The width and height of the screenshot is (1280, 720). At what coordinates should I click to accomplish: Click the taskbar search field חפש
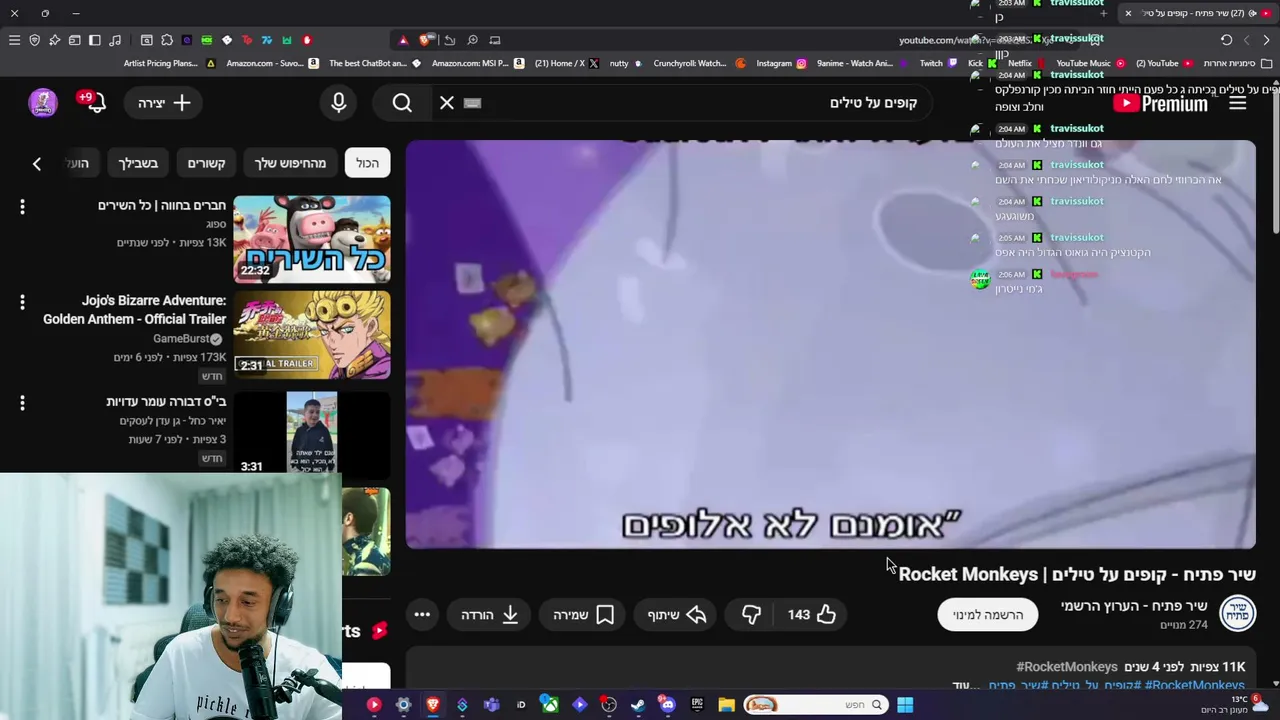click(814, 705)
